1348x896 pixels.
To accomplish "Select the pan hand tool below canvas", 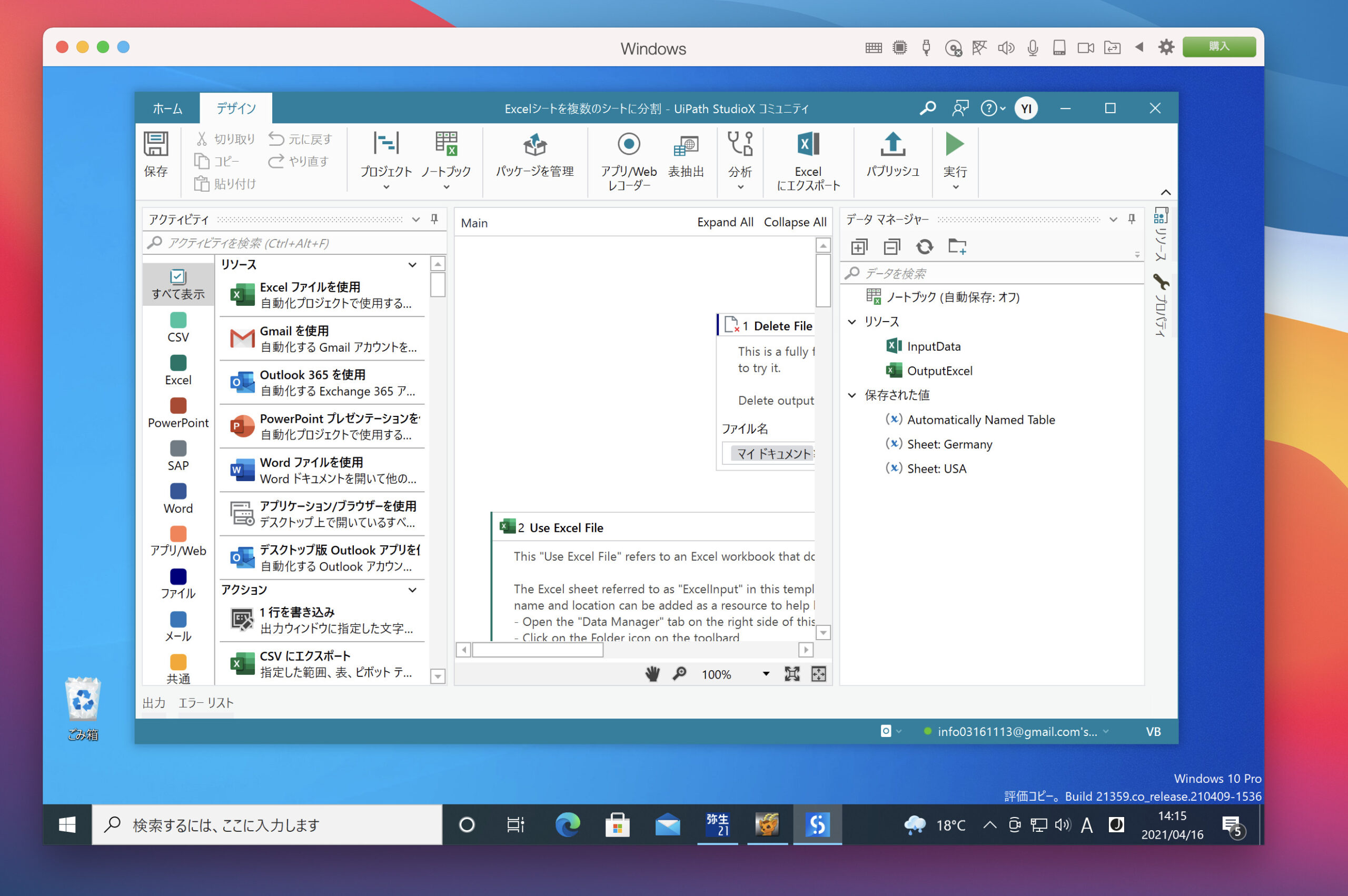I will click(652, 674).
